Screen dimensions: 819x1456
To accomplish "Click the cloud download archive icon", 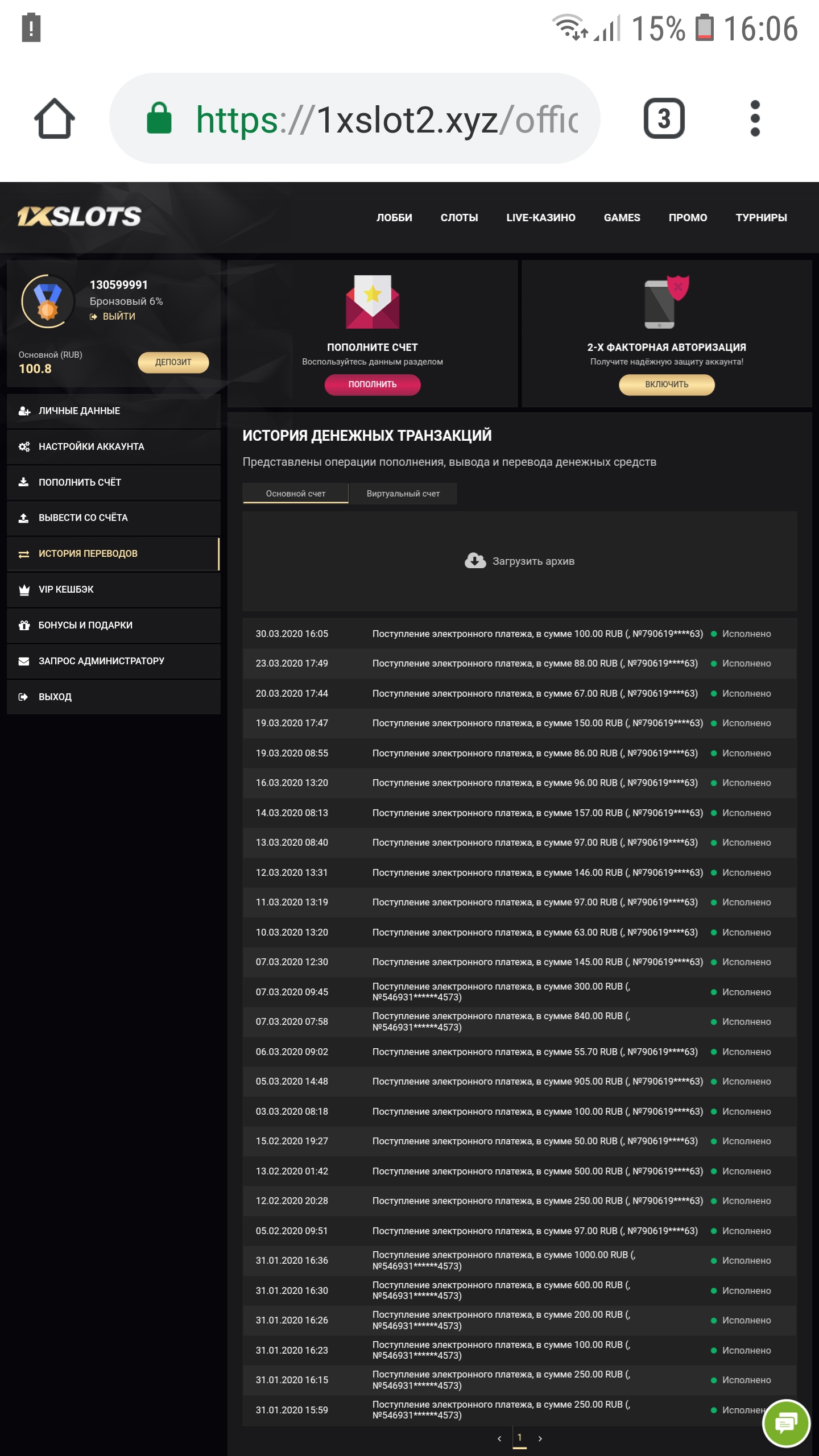I will tap(475, 561).
